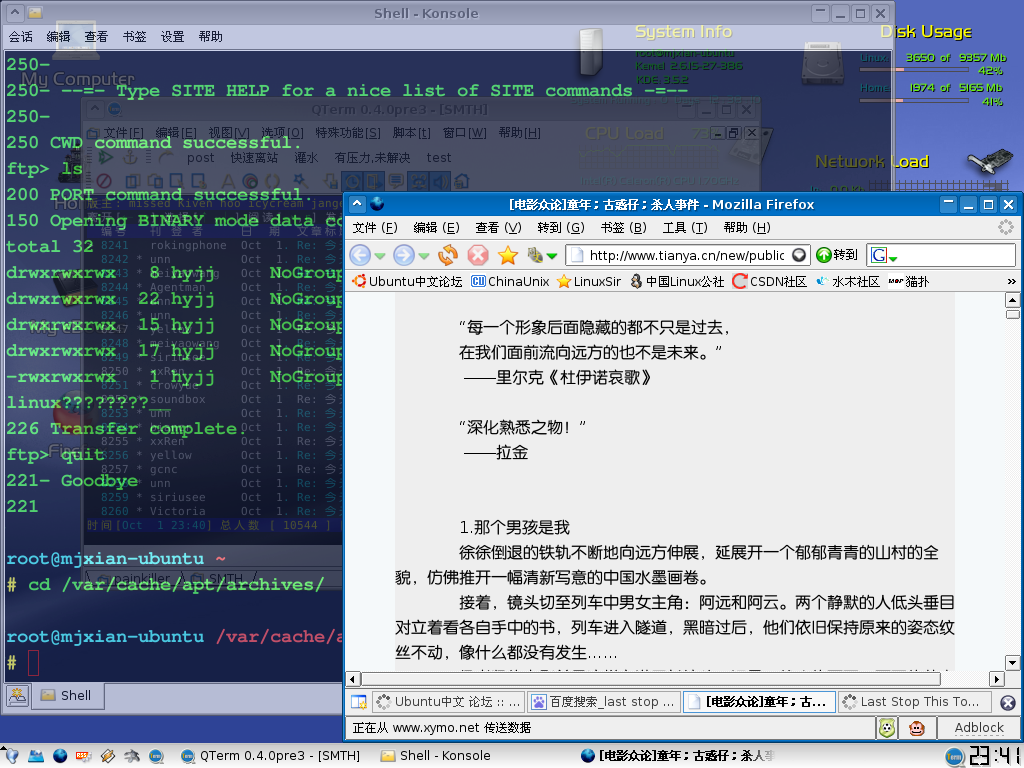1024x768 pixels.
Task: Open the KDE K menu on the panel
Action: [x=11, y=756]
